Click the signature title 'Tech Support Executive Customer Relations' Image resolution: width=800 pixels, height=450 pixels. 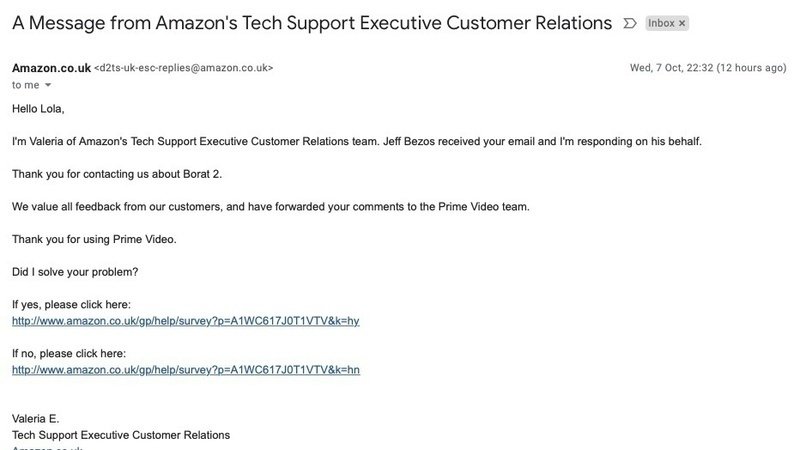tap(121, 435)
